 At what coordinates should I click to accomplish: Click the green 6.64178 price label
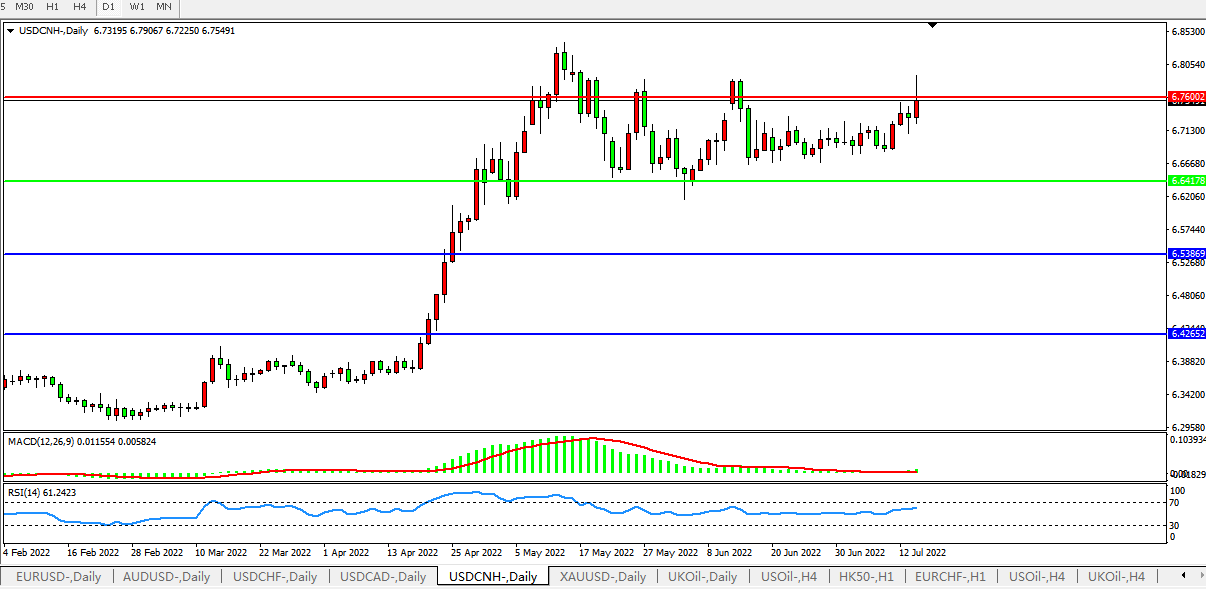(x=1187, y=181)
